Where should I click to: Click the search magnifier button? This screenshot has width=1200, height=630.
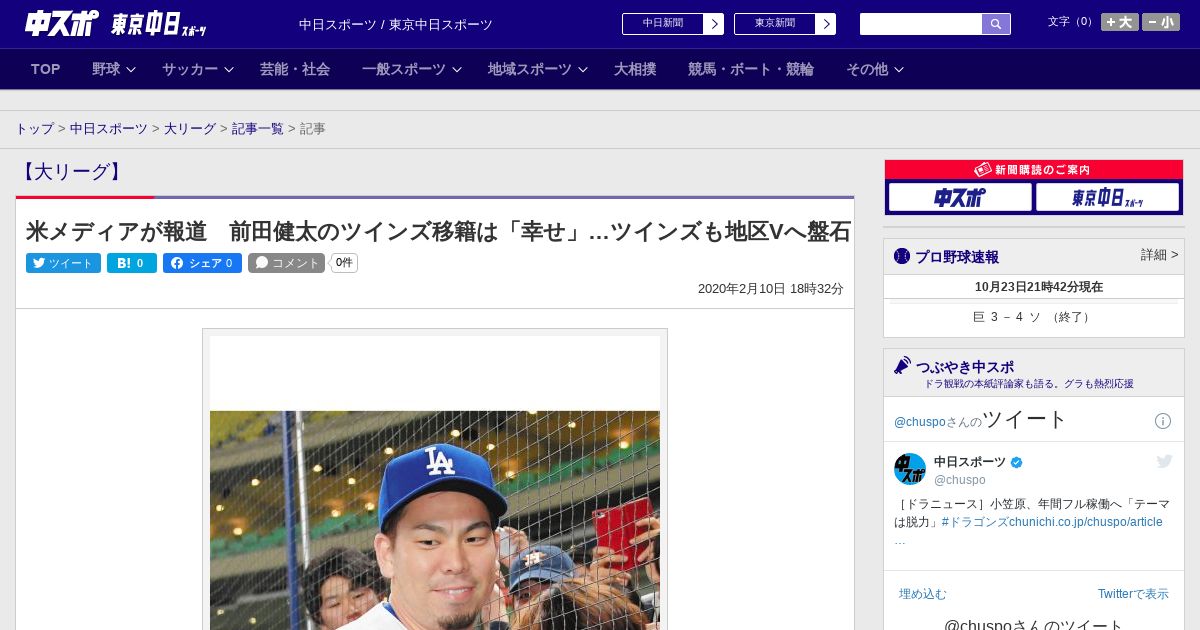coord(996,24)
